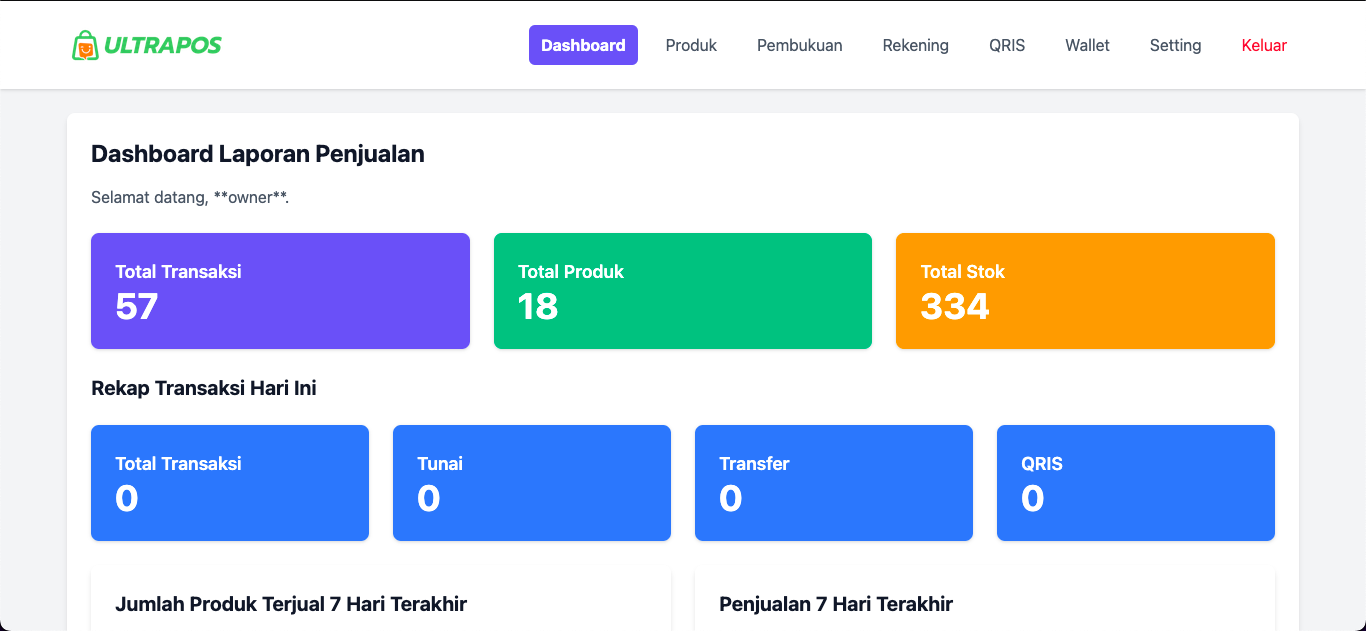Image resolution: width=1366 pixels, height=631 pixels.
Task: Select the green Total Produk card
Action: point(682,291)
